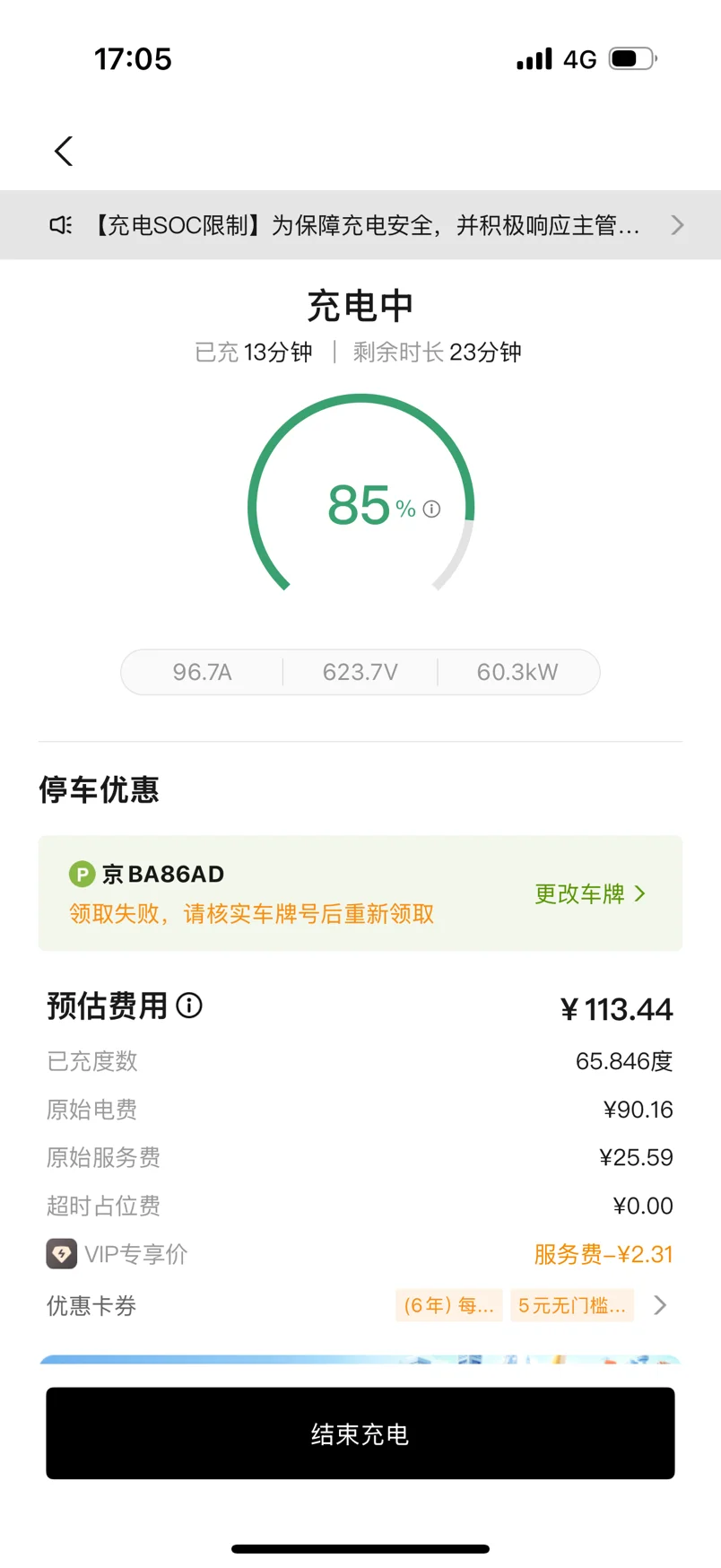This screenshot has width=721, height=1568.
Task: Expand the 优惠卡券 coupon chevron
Action: [x=660, y=1305]
